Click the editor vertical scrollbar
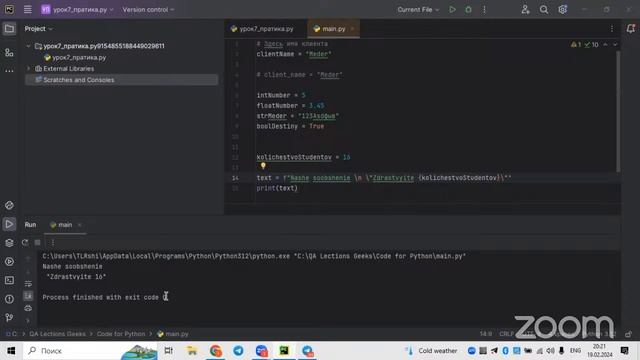The height and width of the screenshot is (360, 640). pos(618,110)
